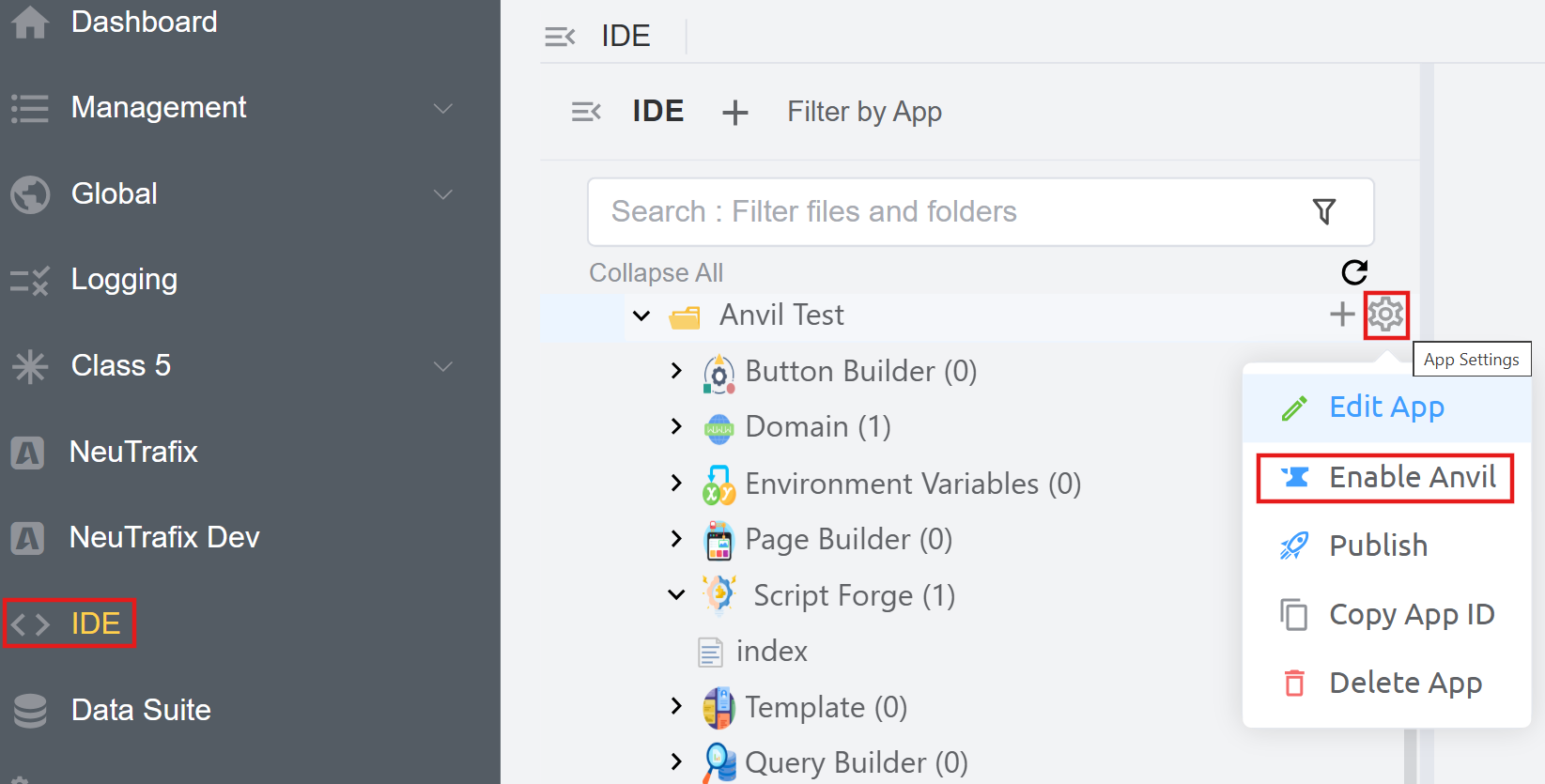The image size is (1545, 784).
Task: Click the plus icon beside Anvil Test
Action: click(x=1341, y=315)
